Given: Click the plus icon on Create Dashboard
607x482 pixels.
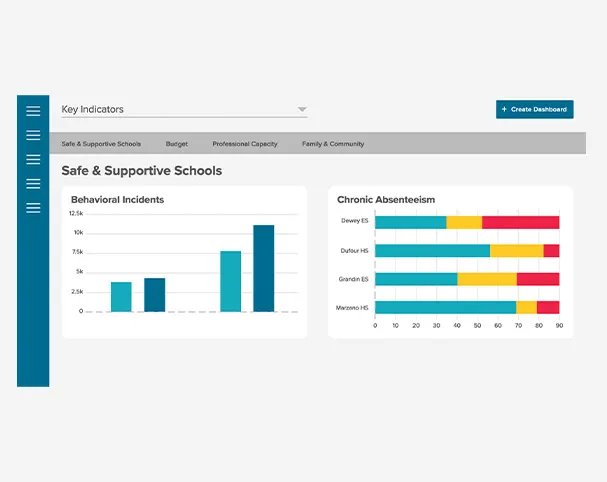Looking at the screenshot, I should click(x=504, y=109).
